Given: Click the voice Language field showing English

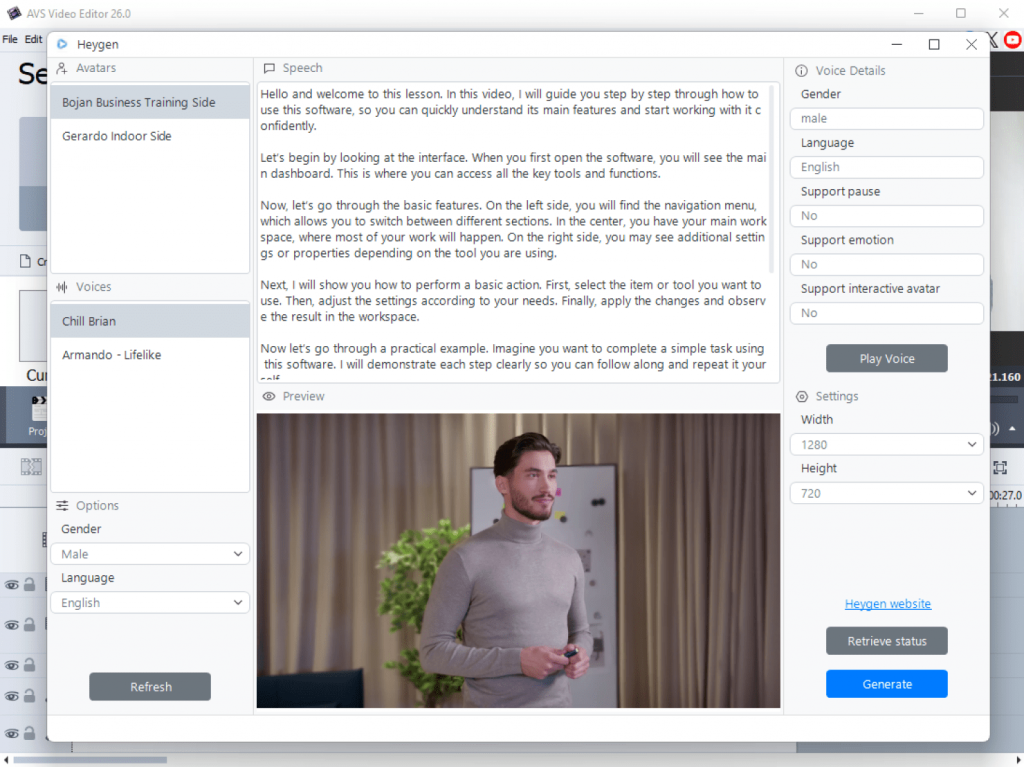Looking at the screenshot, I should tap(886, 167).
